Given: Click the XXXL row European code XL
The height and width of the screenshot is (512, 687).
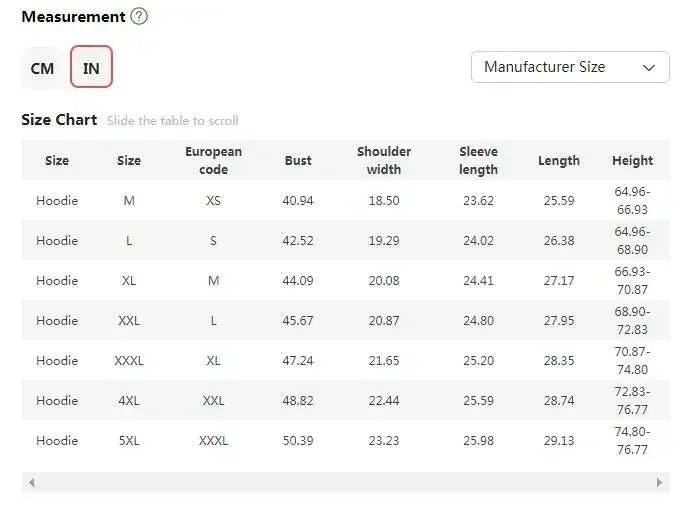Looking at the screenshot, I should (213, 361).
